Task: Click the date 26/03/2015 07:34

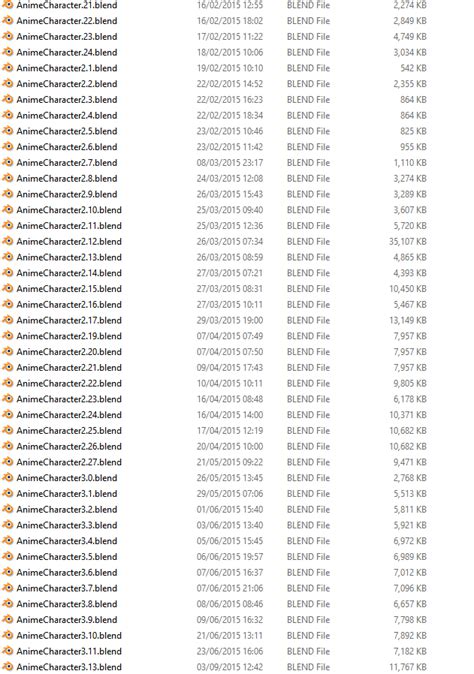Action: pos(230,241)
